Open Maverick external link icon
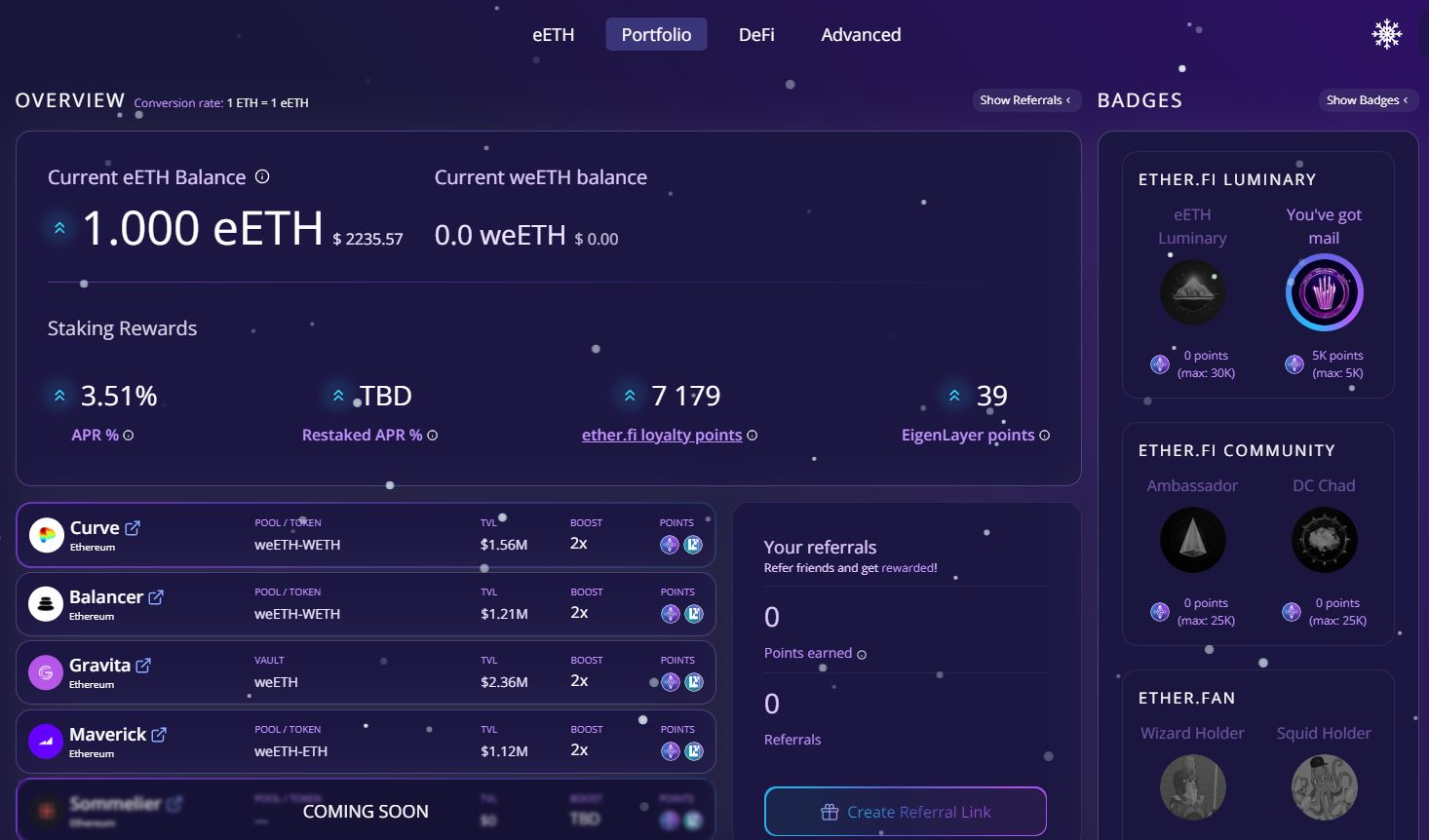 click(x=159, y=735)
